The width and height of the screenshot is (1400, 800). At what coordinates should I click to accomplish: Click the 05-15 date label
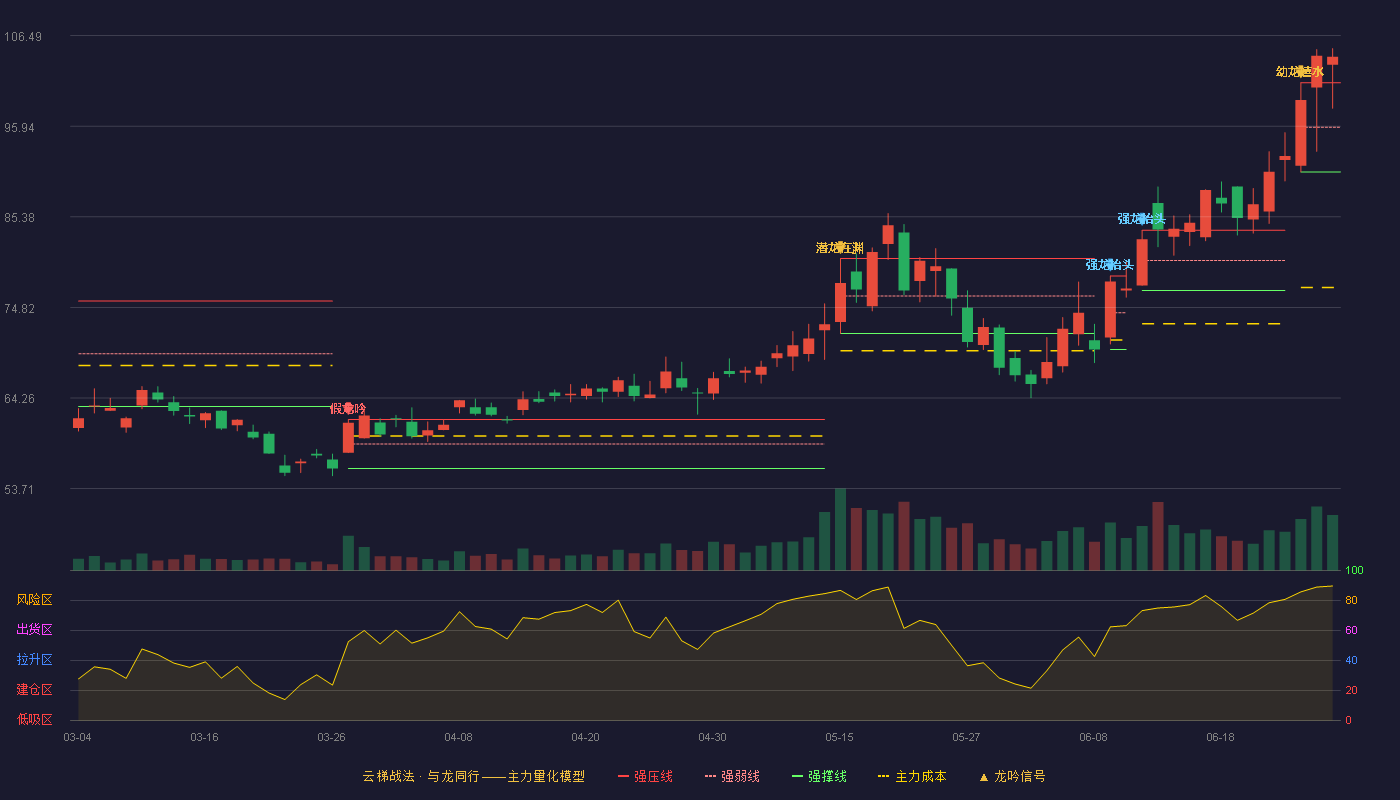click(839, 737)
